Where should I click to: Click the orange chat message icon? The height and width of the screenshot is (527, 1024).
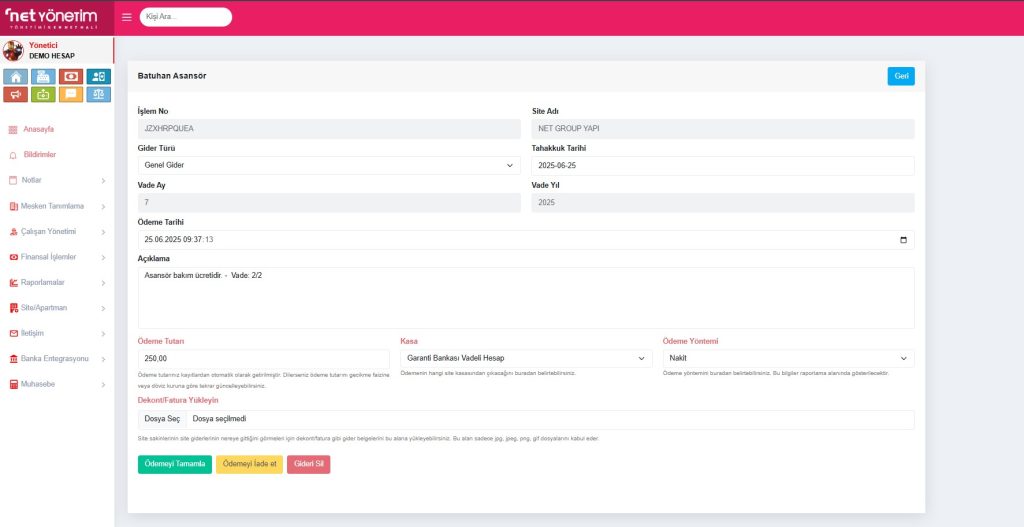pyautogui.click(x=71, y=95)
